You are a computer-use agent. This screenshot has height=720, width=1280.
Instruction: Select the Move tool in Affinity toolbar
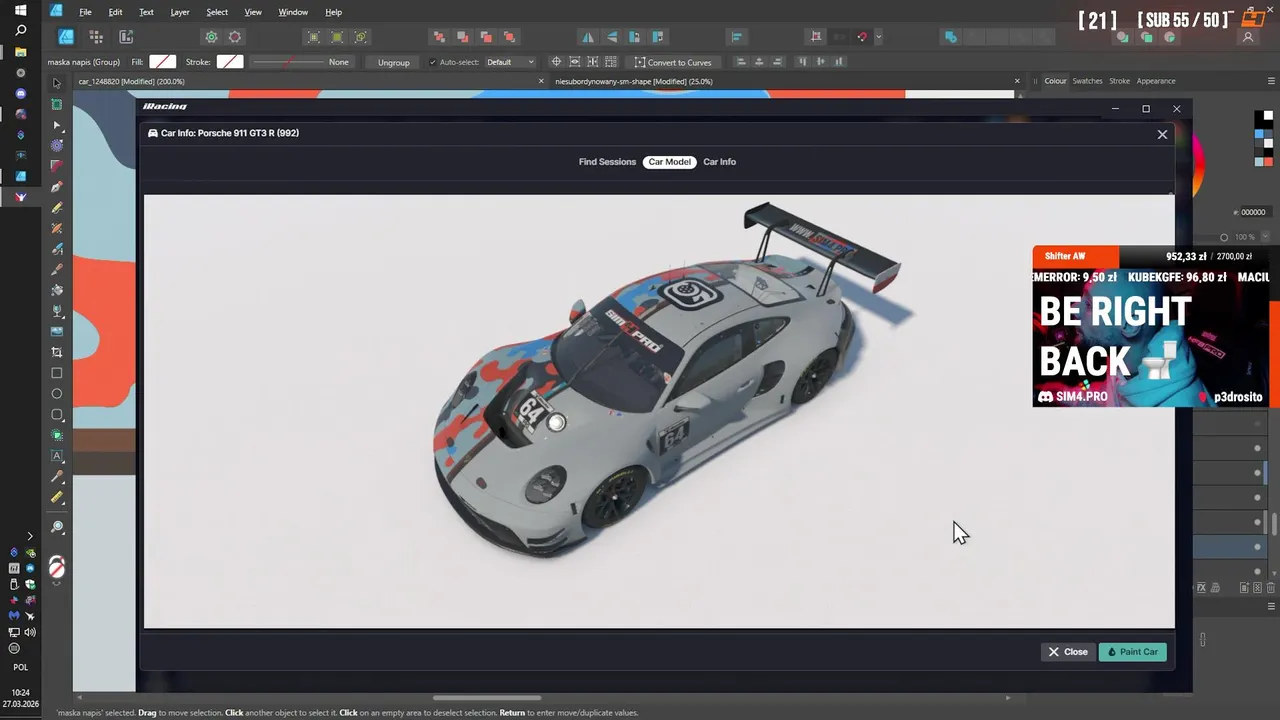click(x=57, y=83)
